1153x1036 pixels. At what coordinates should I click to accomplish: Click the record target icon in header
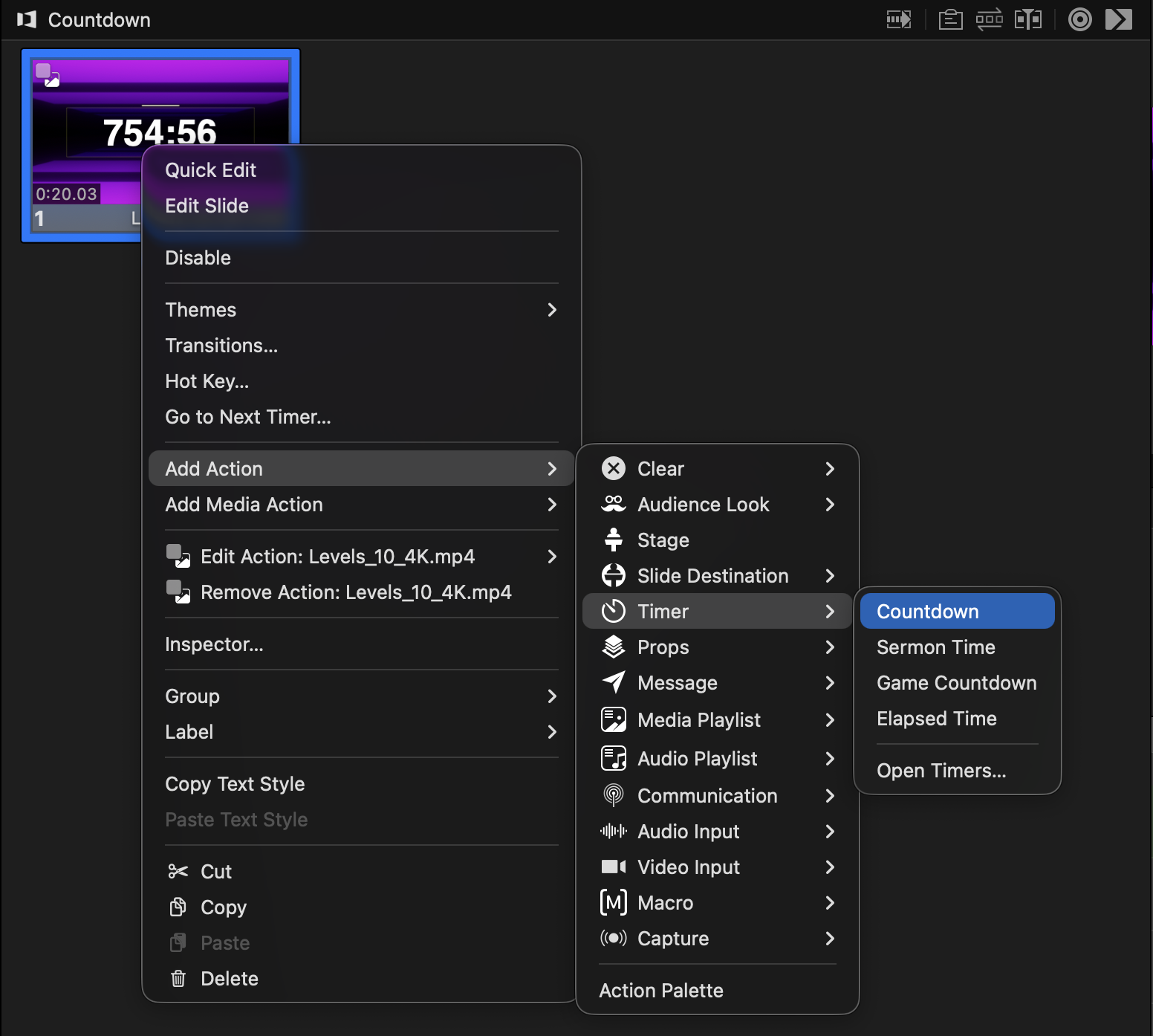click(x=1079, y=19)
